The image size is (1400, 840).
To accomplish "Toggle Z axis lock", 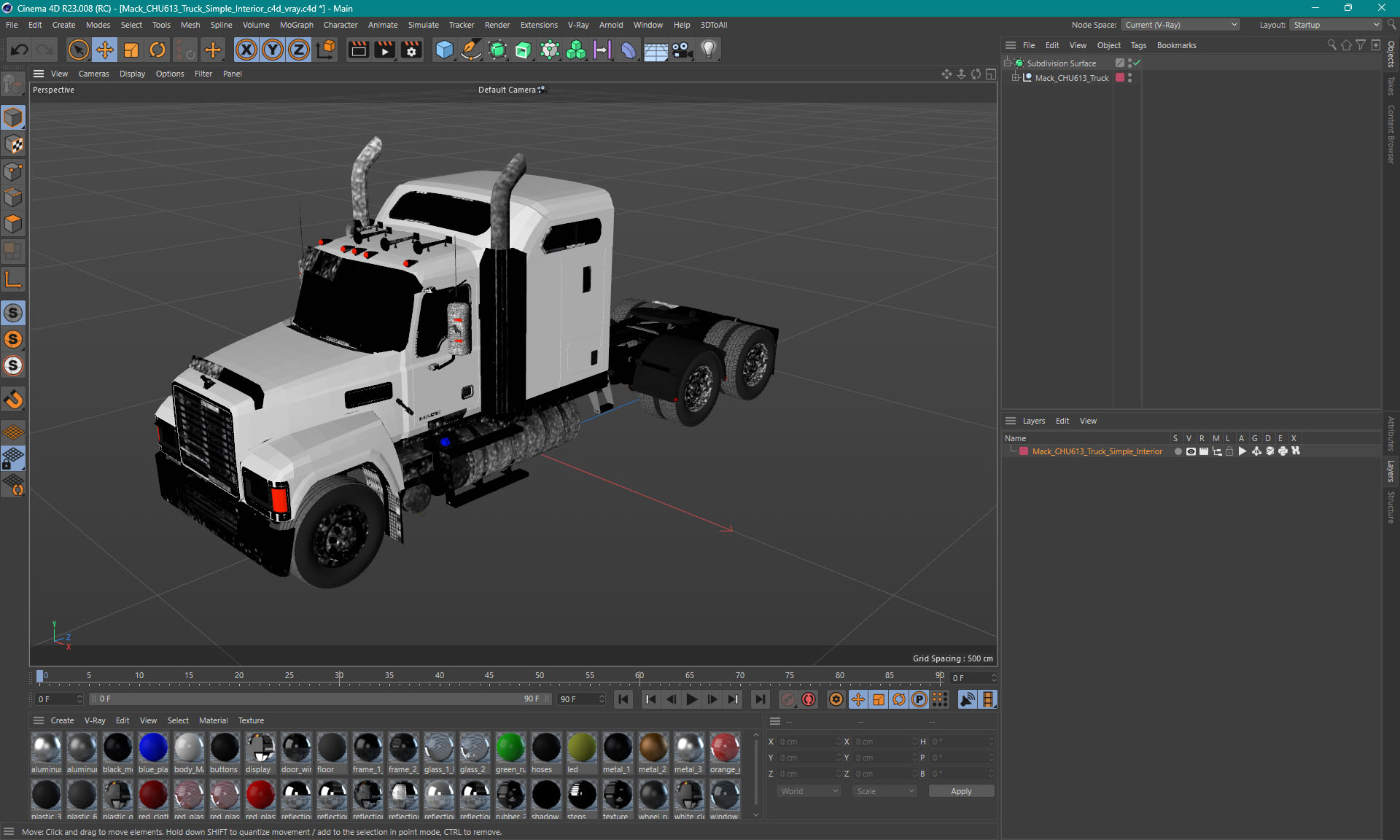I will tap(299, 50).
